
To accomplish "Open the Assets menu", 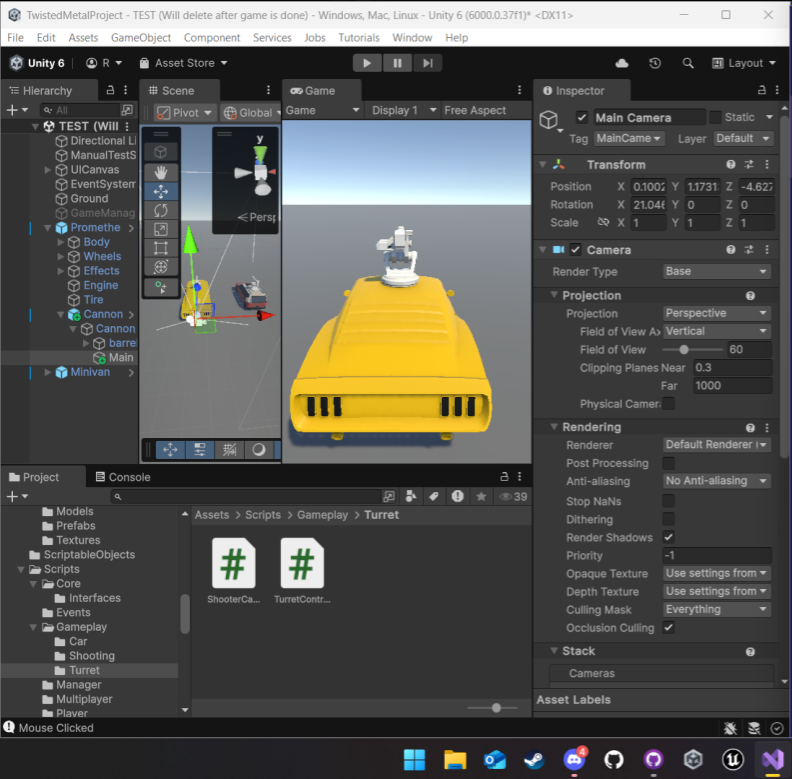I will click(83, 38).
